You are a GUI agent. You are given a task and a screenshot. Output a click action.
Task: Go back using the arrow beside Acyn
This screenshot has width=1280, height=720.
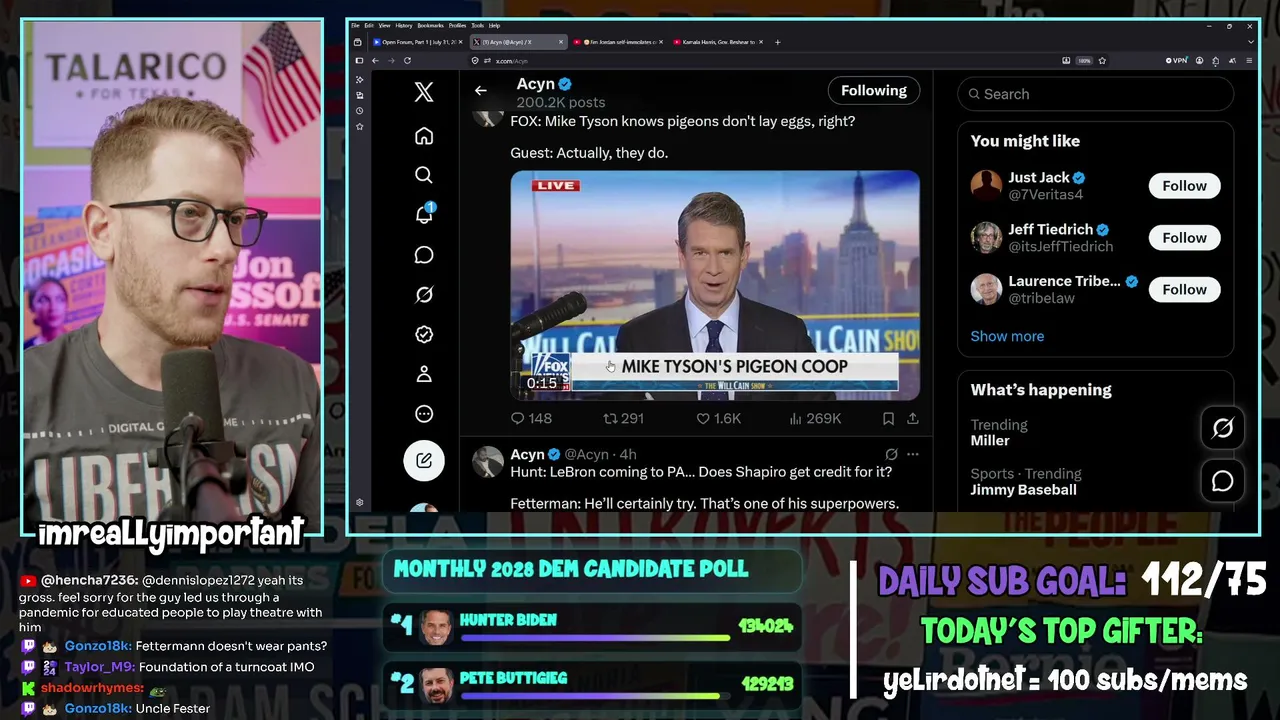click(x=481, y=91)
